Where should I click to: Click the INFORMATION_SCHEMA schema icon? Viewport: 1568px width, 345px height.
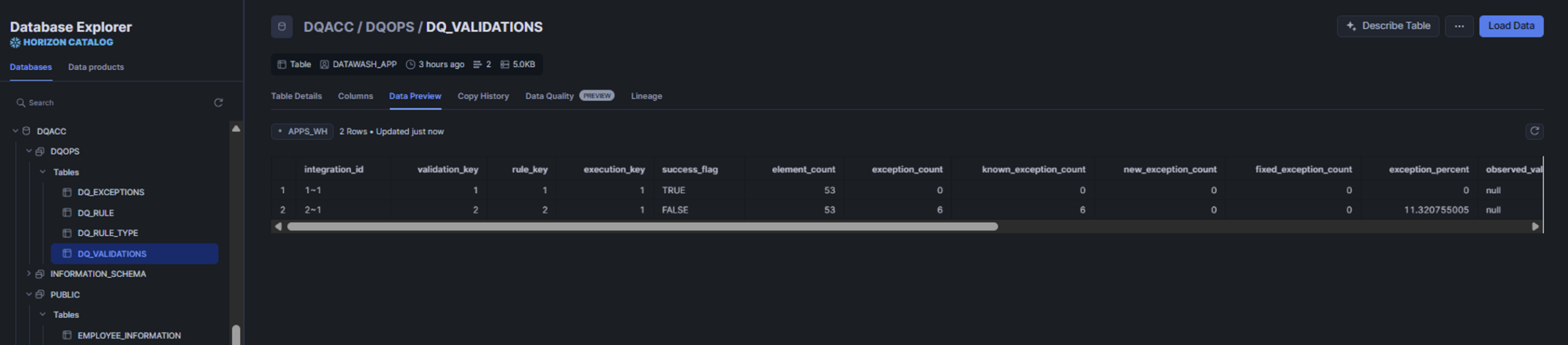(x=40, y=274)
